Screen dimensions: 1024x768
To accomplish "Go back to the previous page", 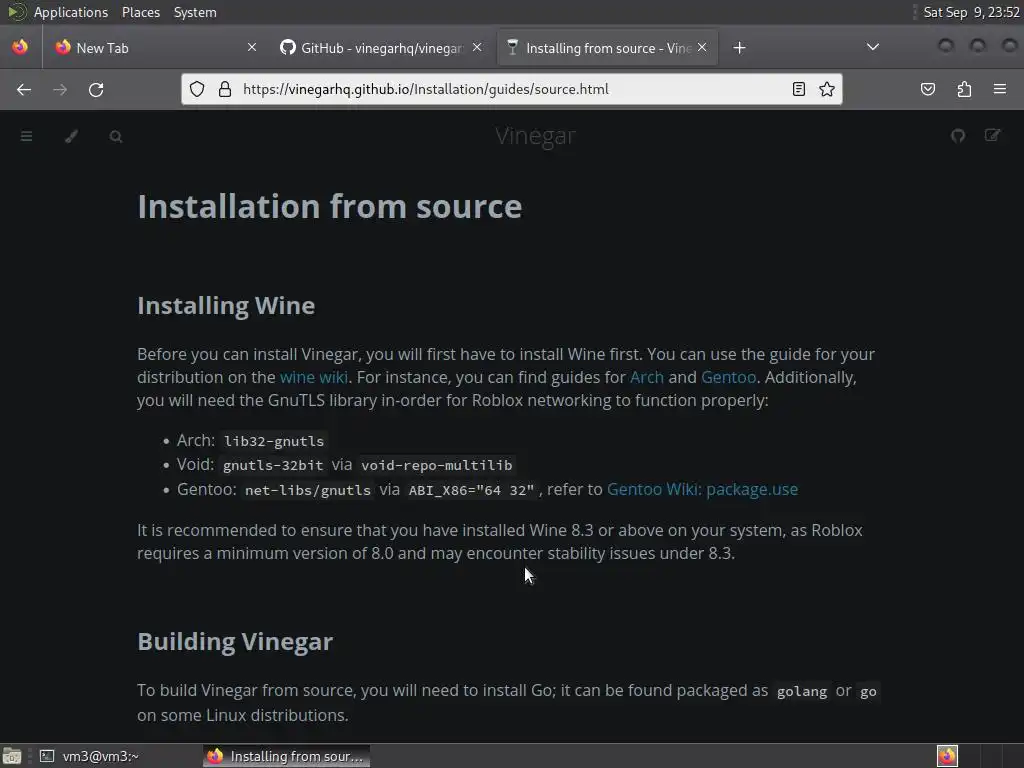I will click(x=24, y=89).
